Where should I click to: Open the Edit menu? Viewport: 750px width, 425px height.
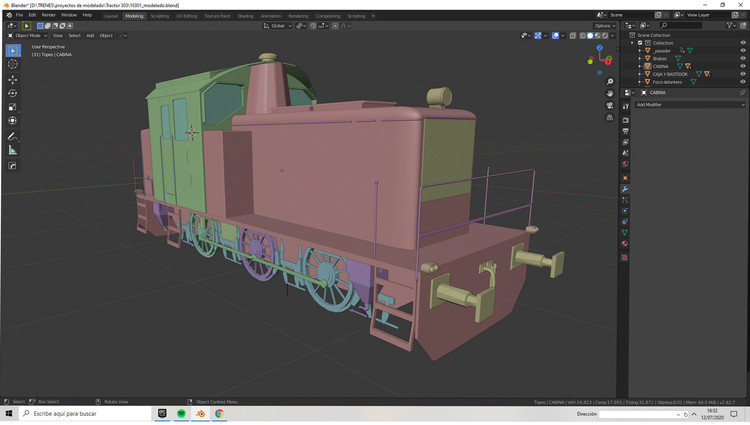click(x=32, y=15)
